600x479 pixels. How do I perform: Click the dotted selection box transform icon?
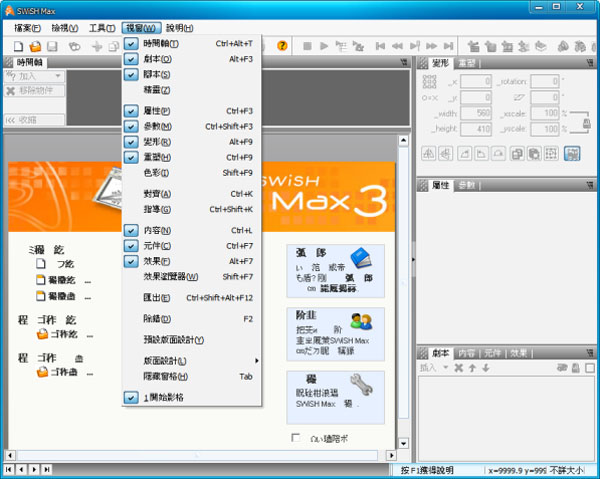(x=551, y=154)
